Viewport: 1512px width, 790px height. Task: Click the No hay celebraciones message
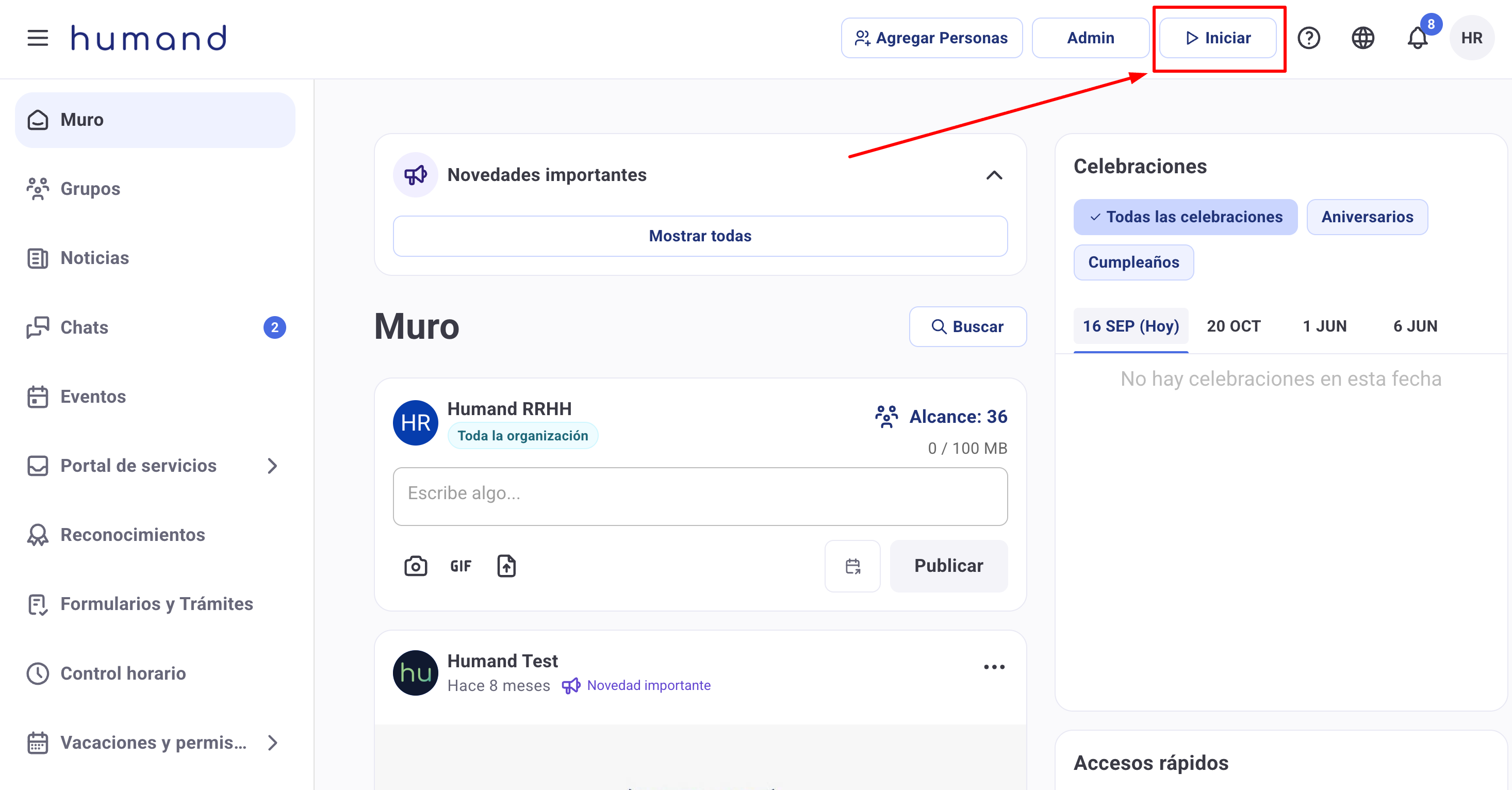click(1281, 379)
